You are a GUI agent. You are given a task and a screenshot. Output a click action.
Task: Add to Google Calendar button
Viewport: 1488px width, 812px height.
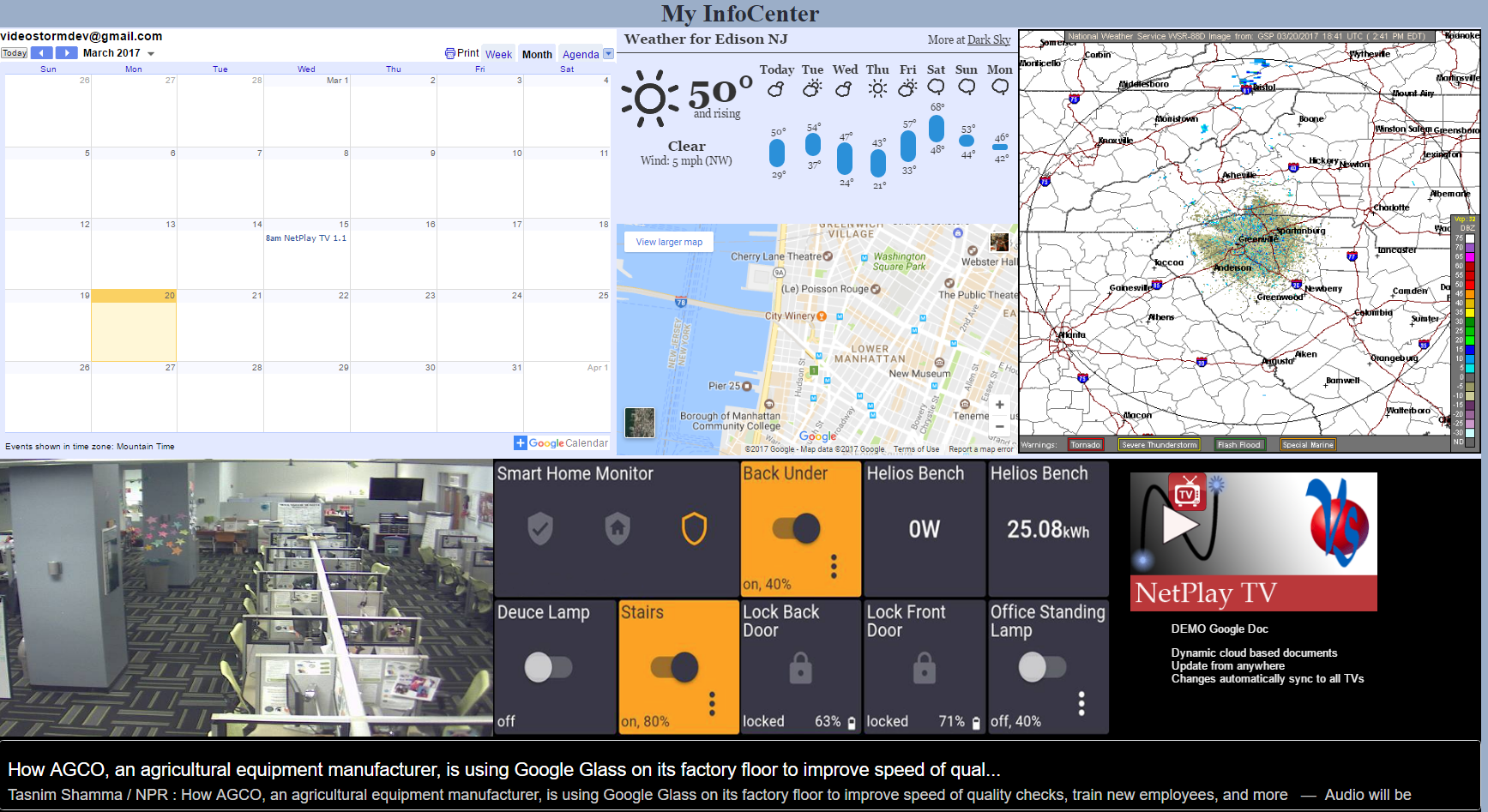561,443
